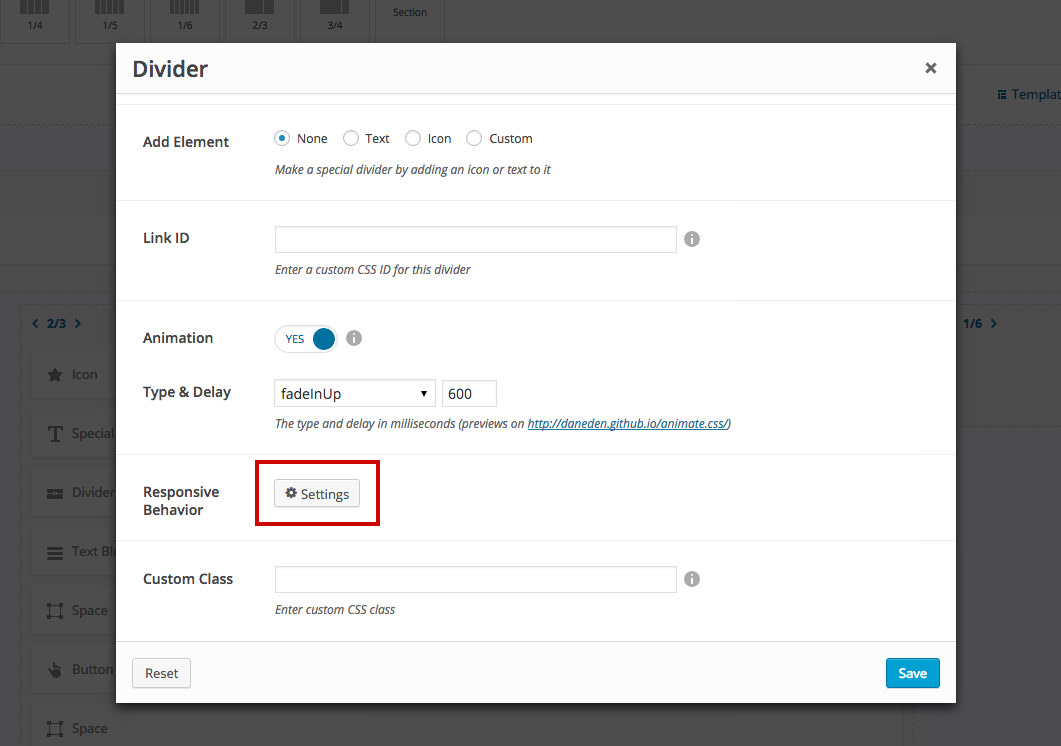
Task: Click the first Space element icon
Action: click(x=55, y=611)
